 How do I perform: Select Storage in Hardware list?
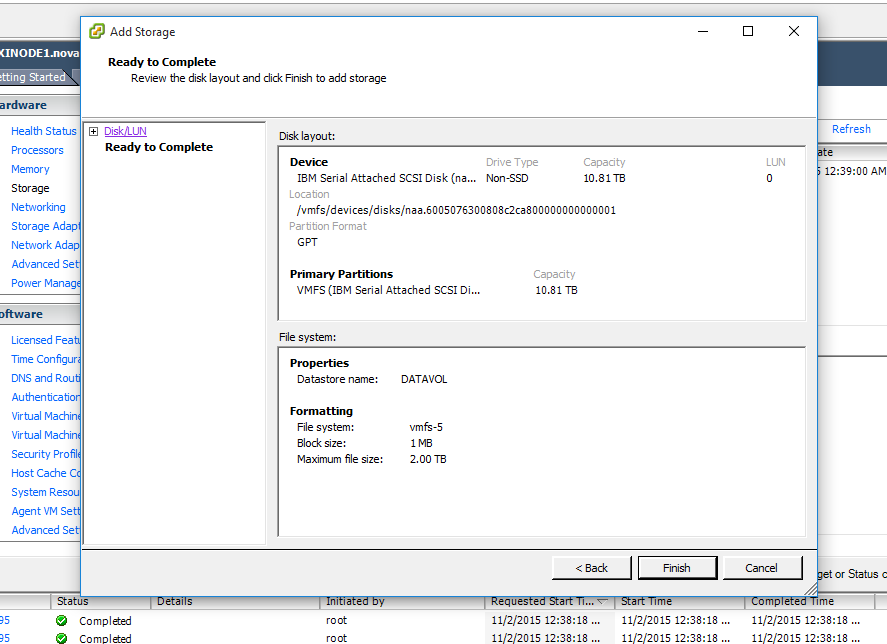click(30, 188)
